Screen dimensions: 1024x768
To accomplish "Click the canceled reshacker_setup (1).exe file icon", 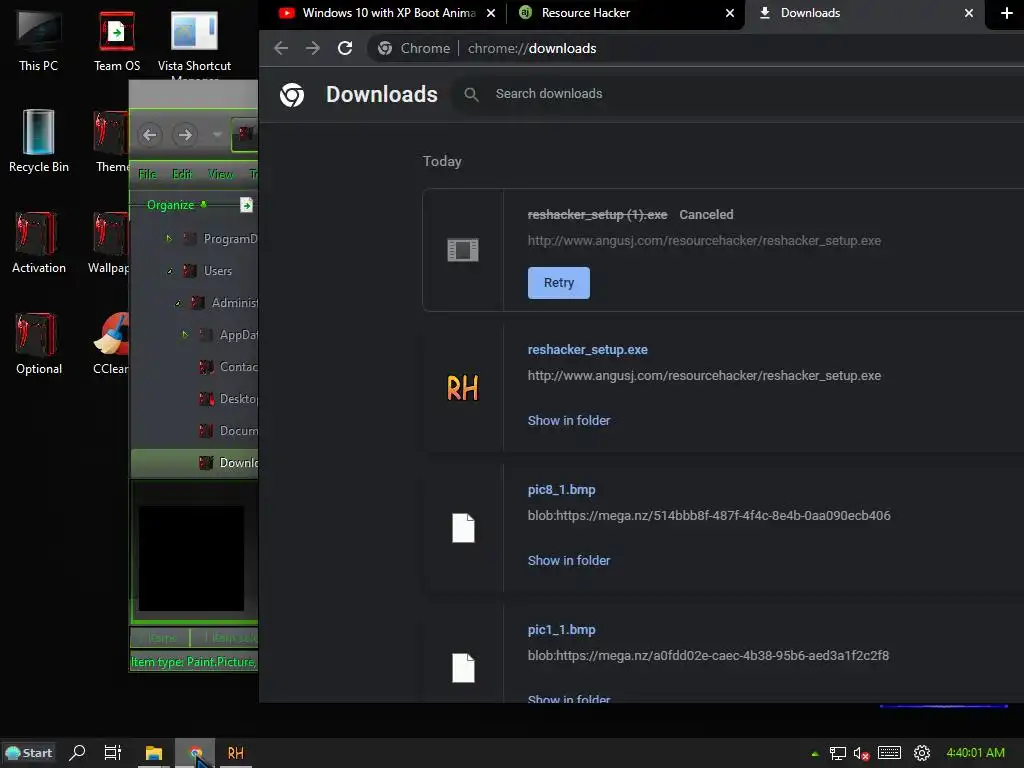I will [462, 249].
